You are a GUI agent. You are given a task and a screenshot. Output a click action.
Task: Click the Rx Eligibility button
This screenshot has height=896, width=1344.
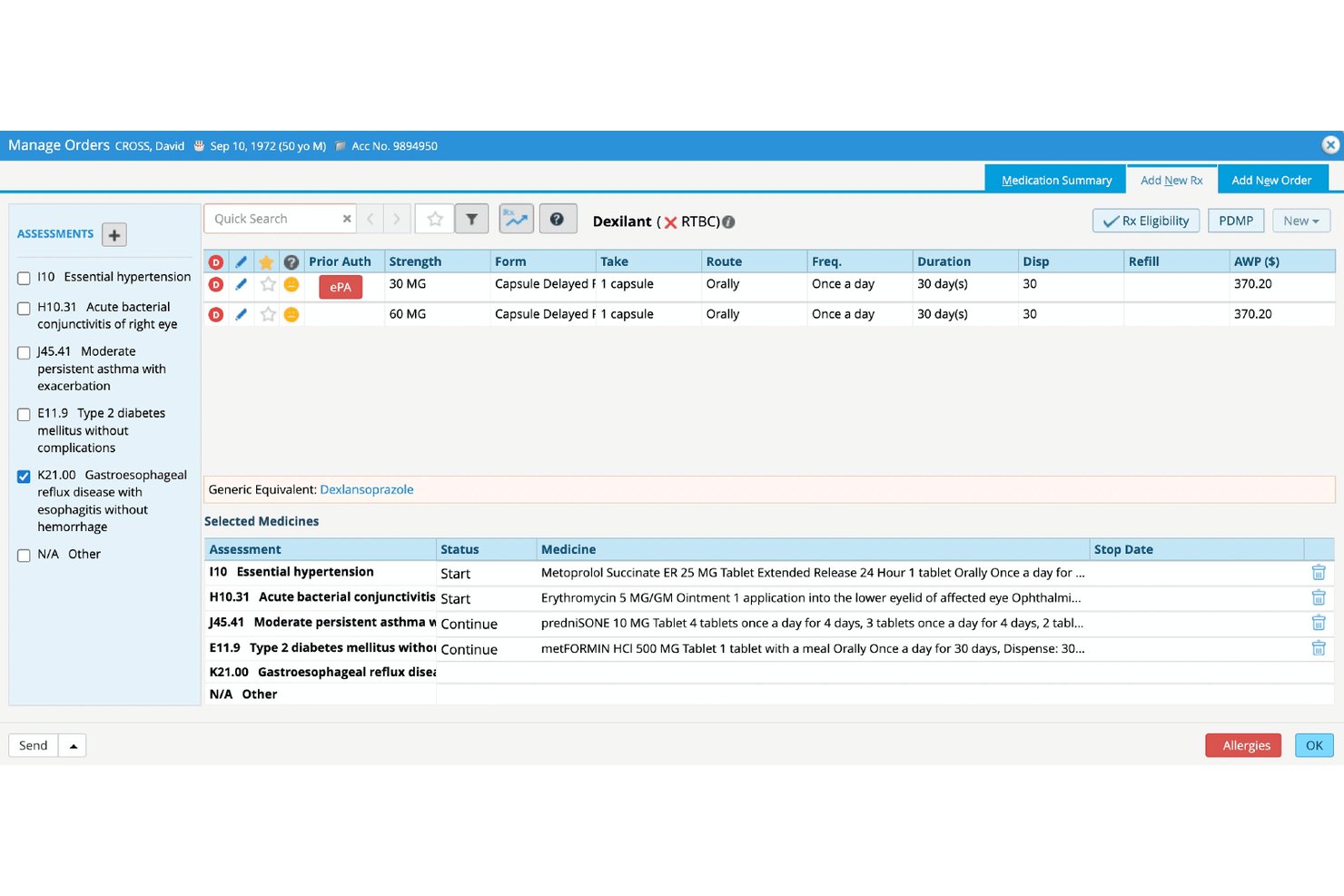(x=1146, y=221)
